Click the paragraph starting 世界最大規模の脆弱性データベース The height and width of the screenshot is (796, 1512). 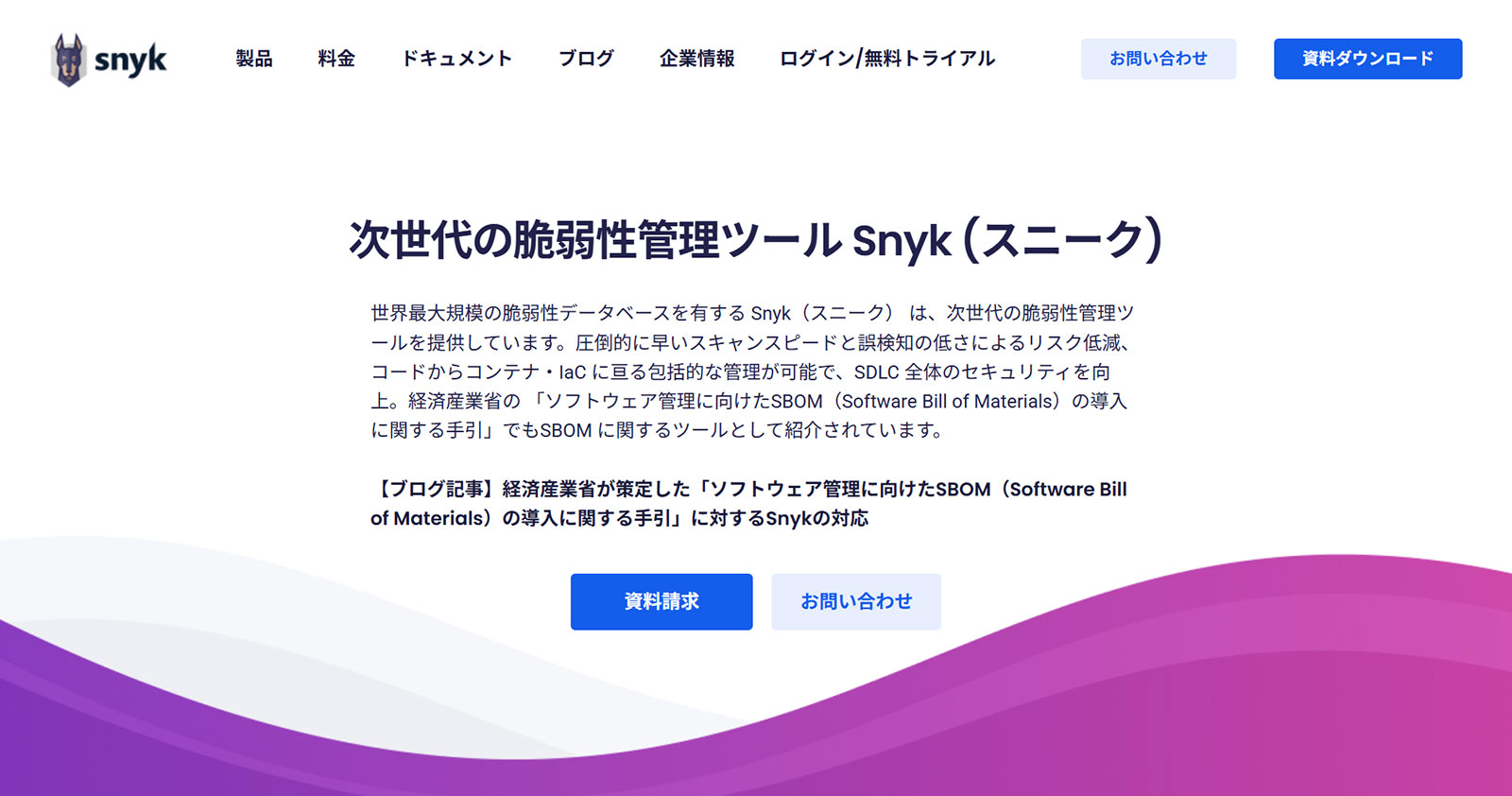pyautogui.click(x=752, y=372)
